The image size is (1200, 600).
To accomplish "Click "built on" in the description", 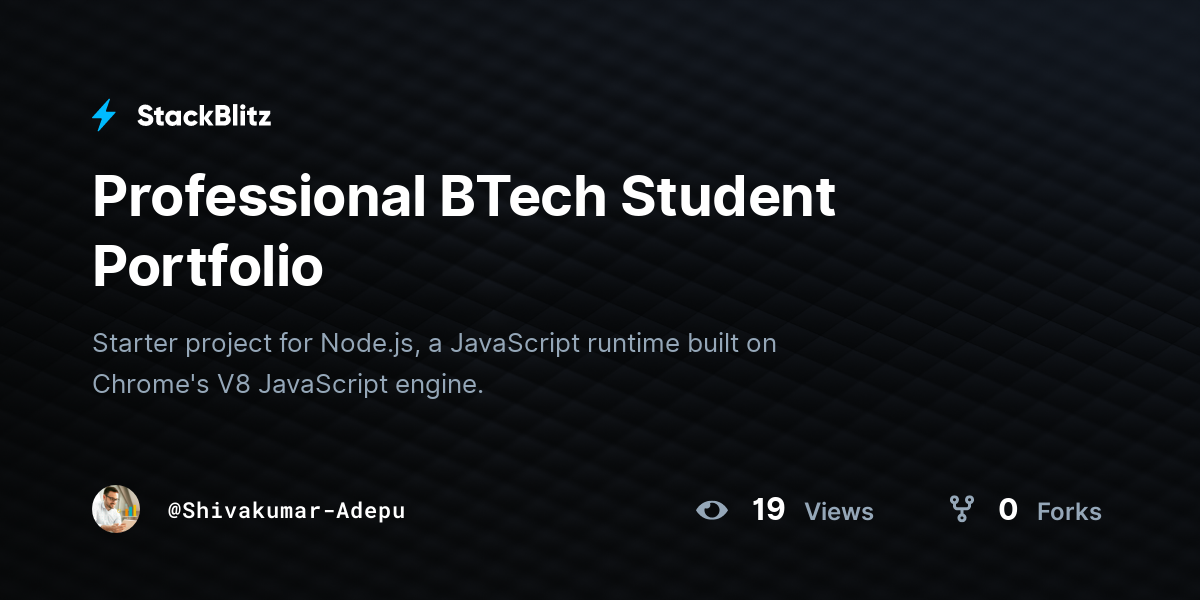I will click(726, 343).
